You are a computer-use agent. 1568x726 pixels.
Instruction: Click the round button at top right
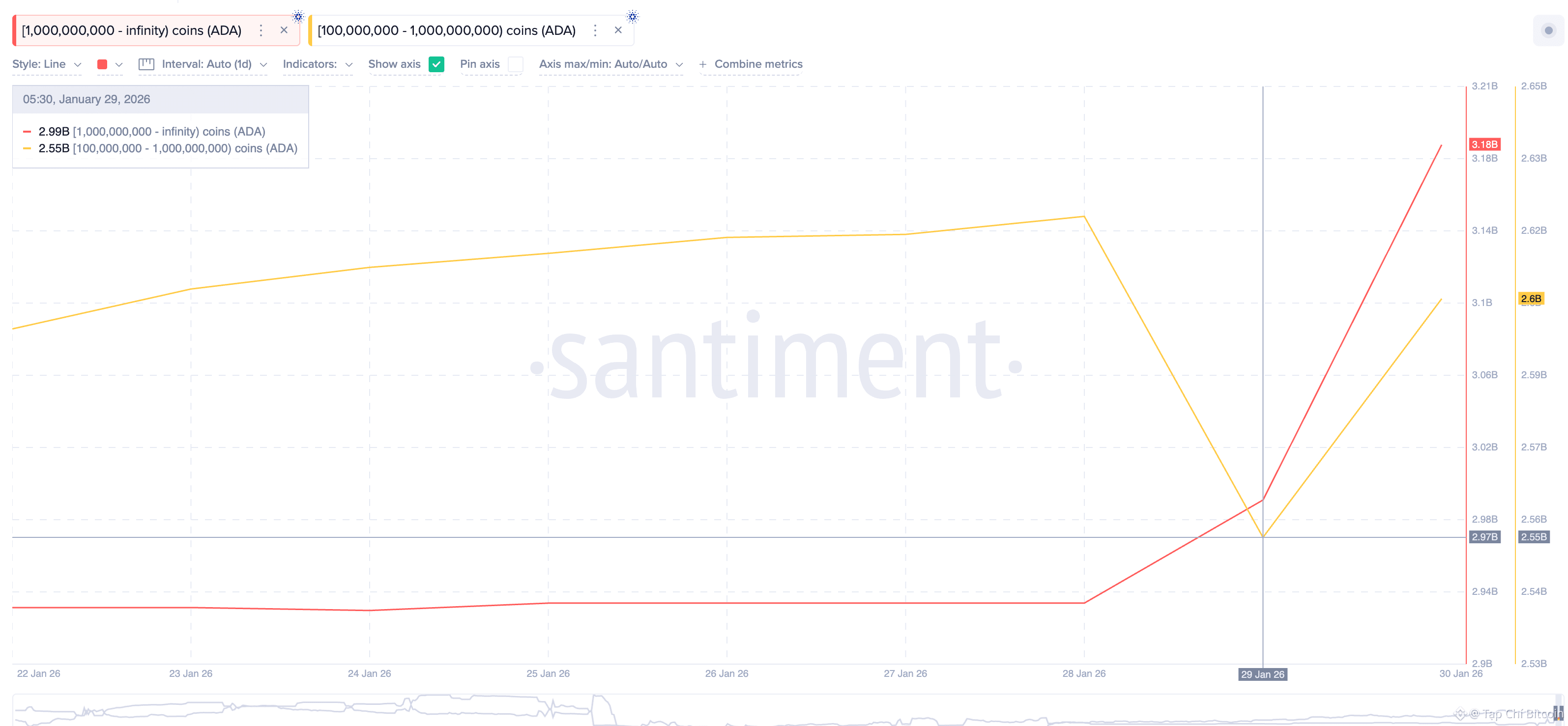pos(1548,30)
